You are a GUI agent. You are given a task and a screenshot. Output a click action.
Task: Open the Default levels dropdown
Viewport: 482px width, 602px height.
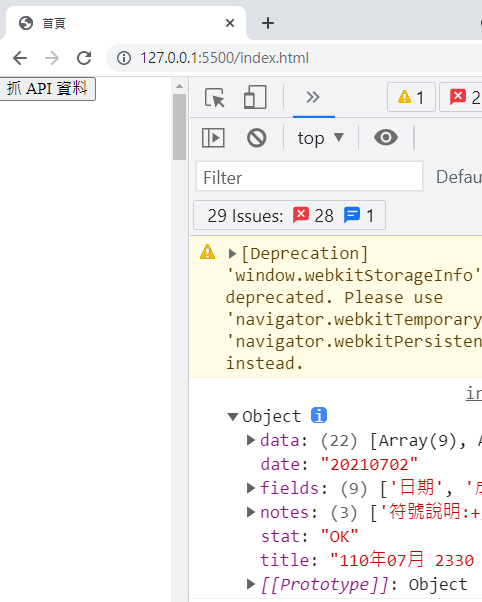coord(459,177)
